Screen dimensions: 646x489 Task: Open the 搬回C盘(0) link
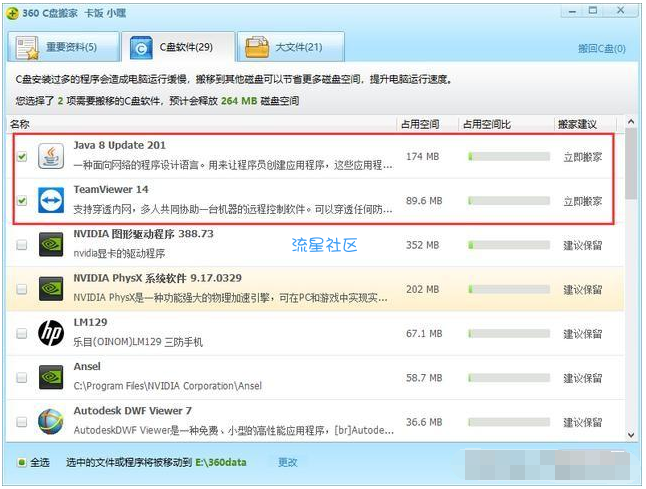(x=602, y=49)
